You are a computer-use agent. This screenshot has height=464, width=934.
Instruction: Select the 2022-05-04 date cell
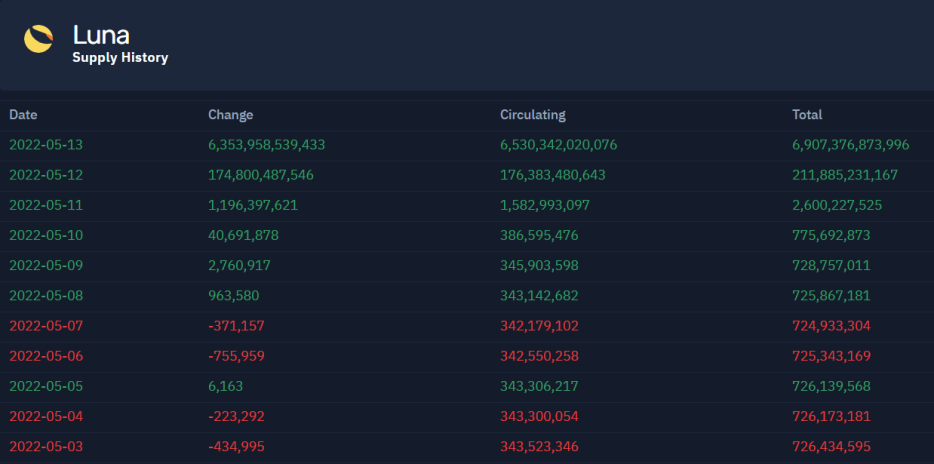(46, 416)
